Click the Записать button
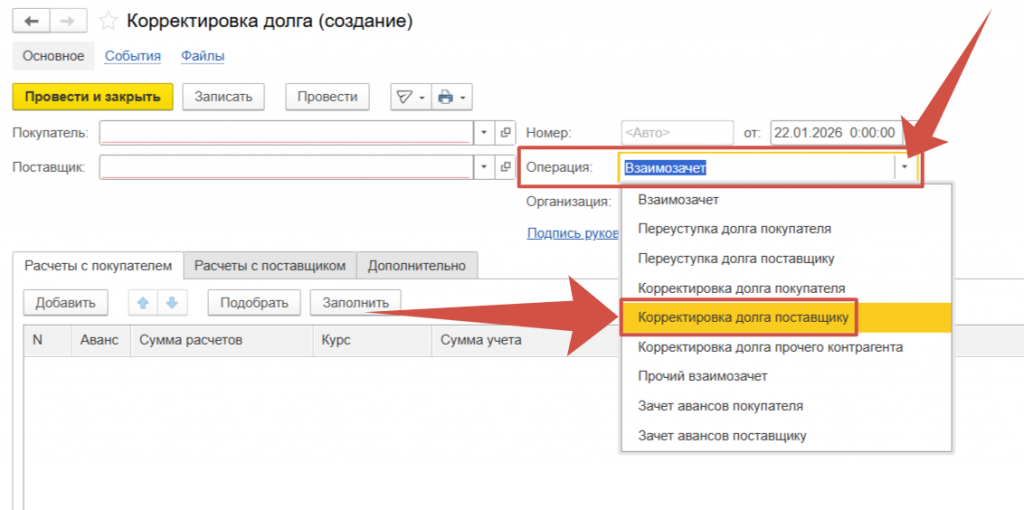This screenshot has width=1024, height=510. 223,97
